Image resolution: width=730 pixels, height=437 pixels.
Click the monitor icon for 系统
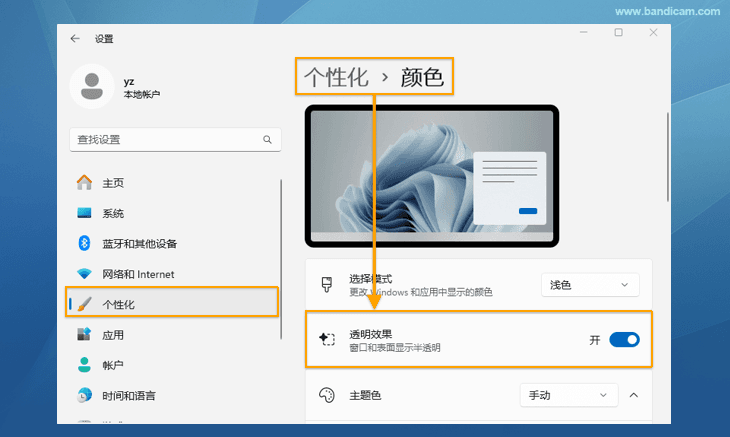coord(84,213)
